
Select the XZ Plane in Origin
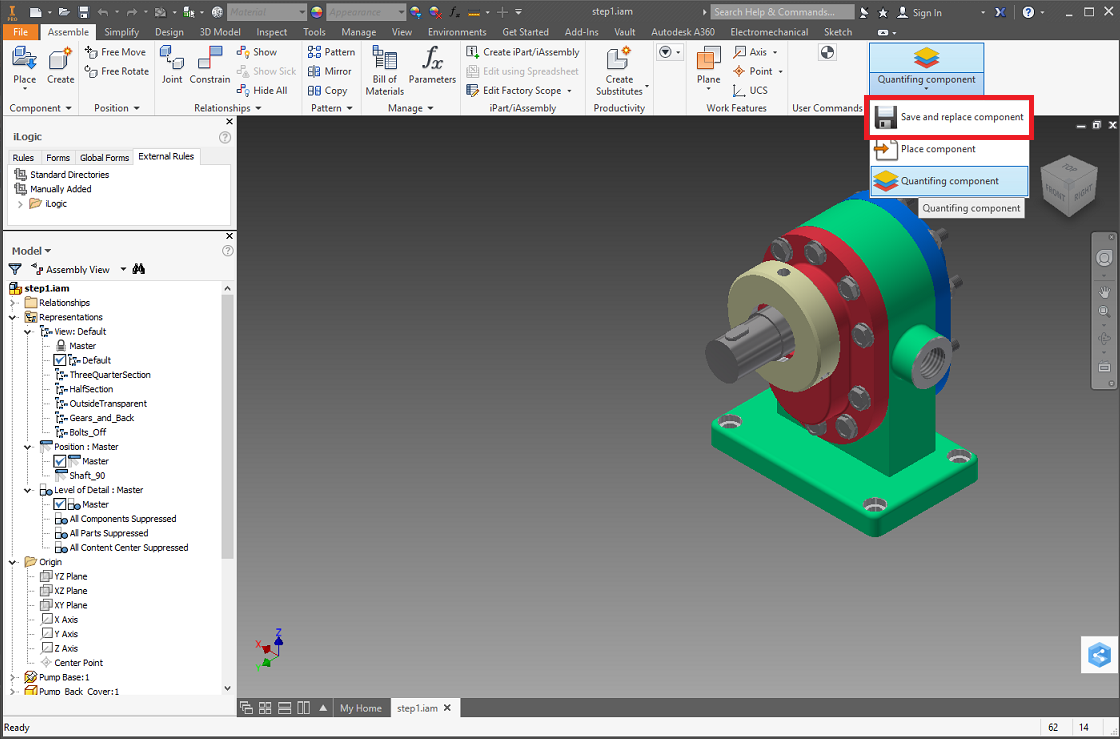click(x=71, y=590)
